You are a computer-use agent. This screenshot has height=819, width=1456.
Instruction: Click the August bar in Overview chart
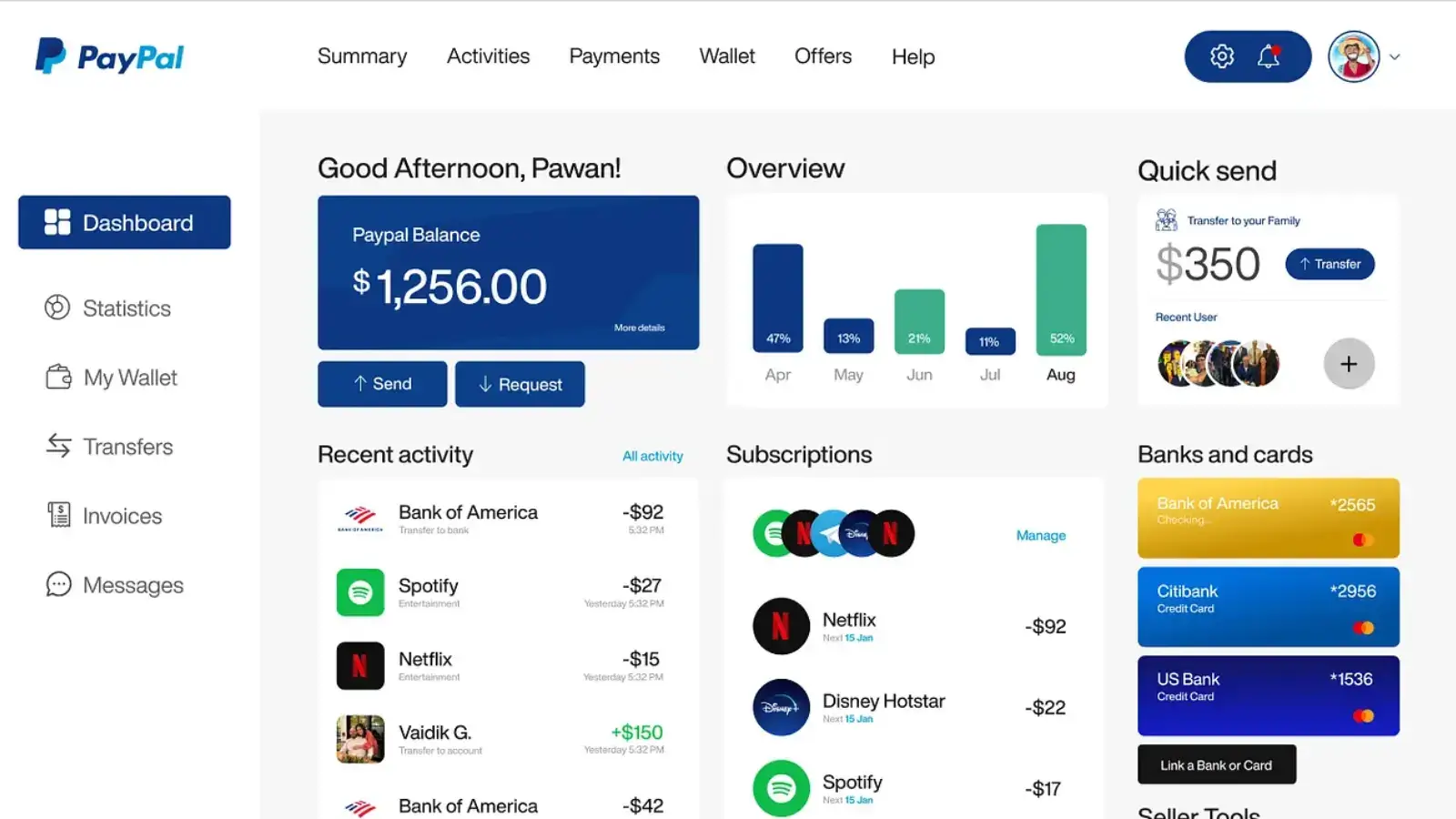[x=1060, y=287]
